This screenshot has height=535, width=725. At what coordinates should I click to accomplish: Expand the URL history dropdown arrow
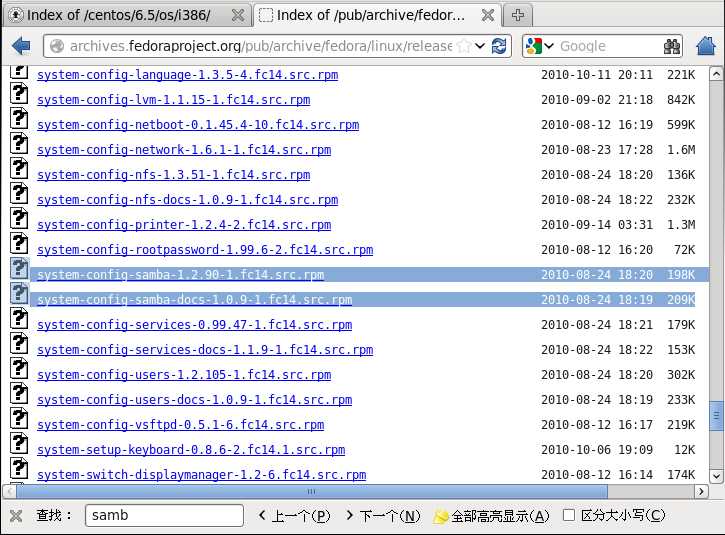(480, 46)
